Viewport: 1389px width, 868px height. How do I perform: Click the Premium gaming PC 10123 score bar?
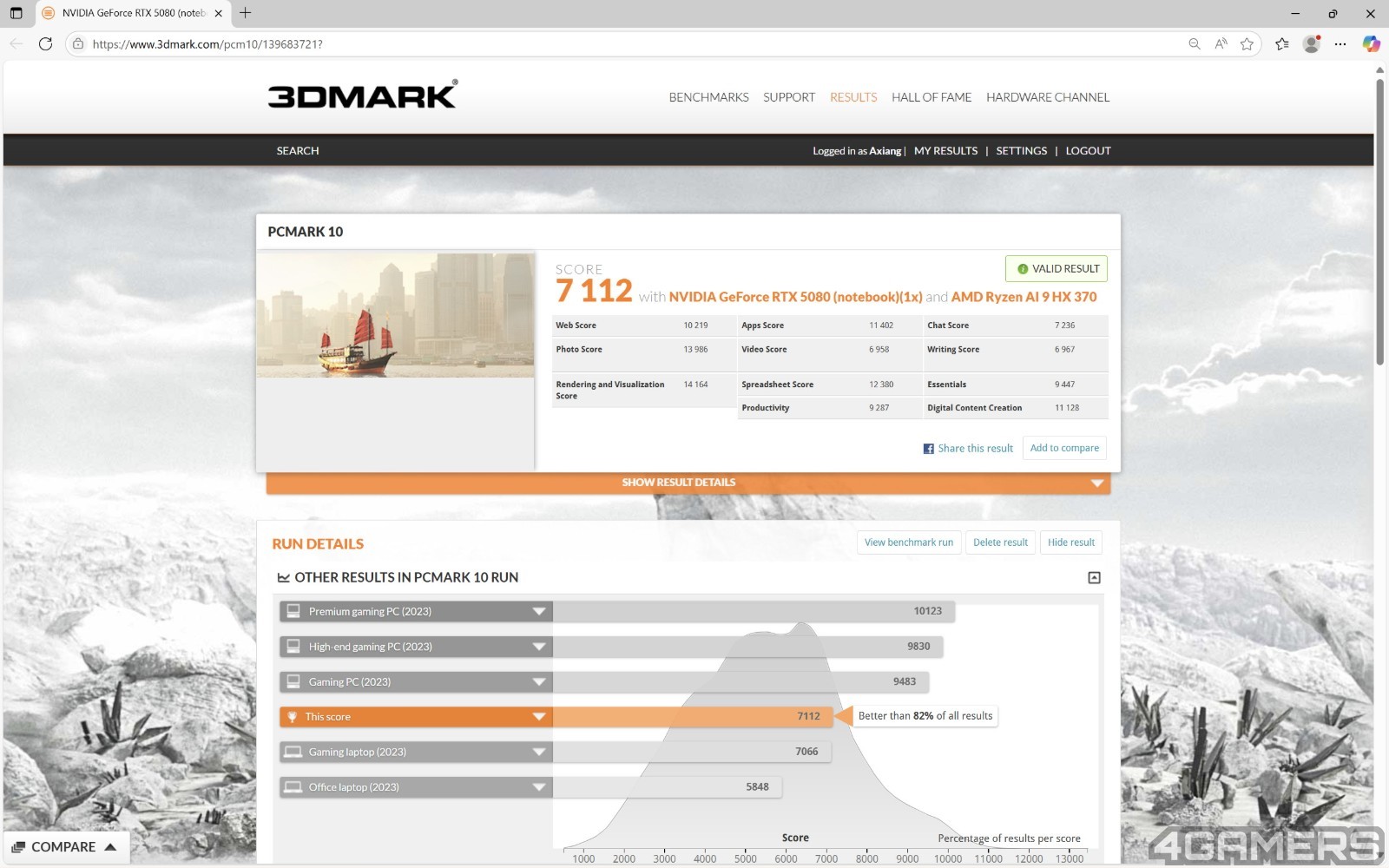click(x=754, y=611)
